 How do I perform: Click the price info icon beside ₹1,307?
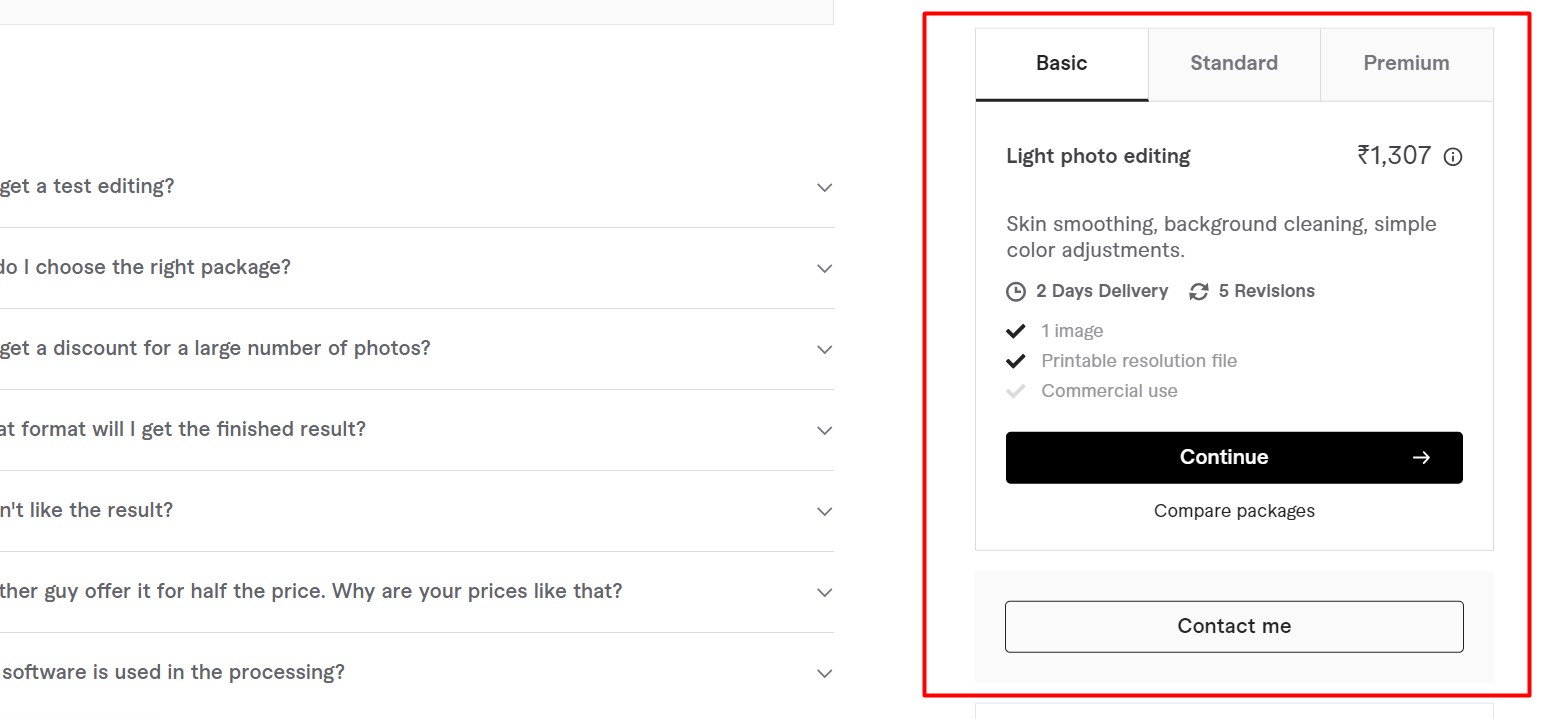tap(1453, 157)
